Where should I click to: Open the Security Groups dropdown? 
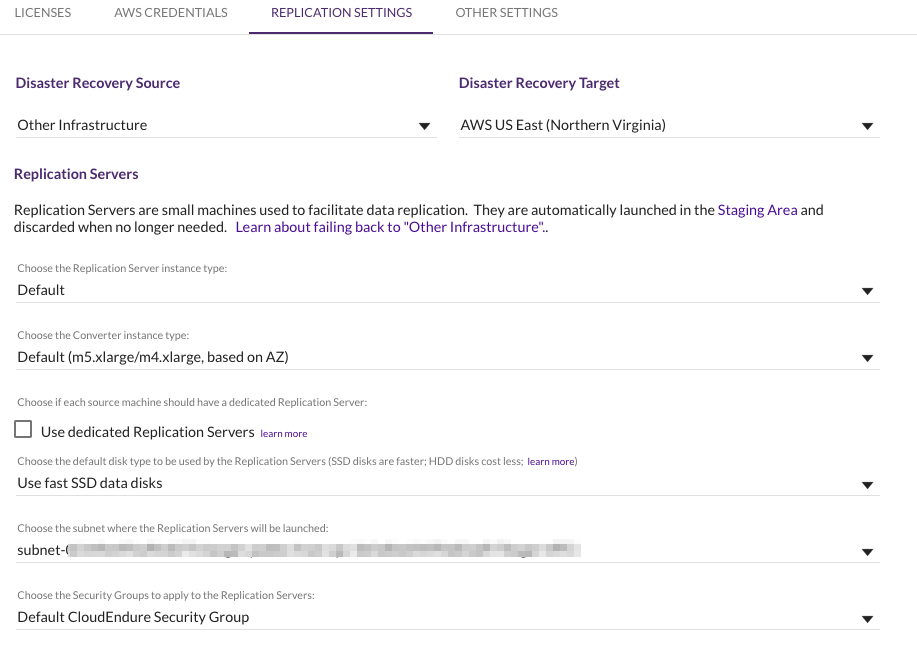(447, 617)
